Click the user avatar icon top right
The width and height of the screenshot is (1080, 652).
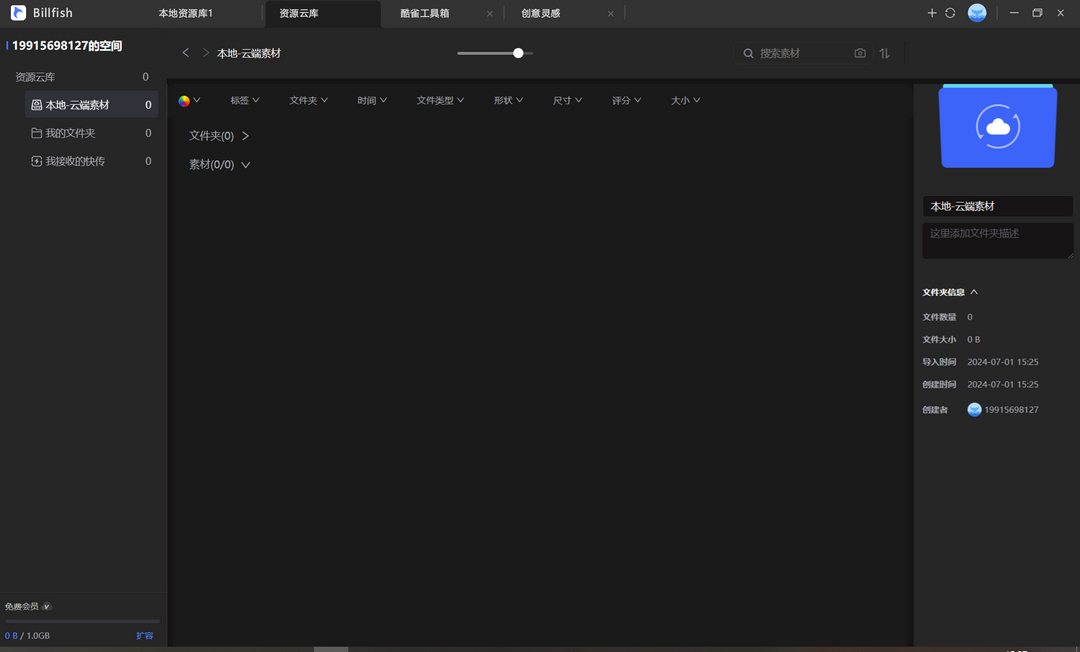976,13
